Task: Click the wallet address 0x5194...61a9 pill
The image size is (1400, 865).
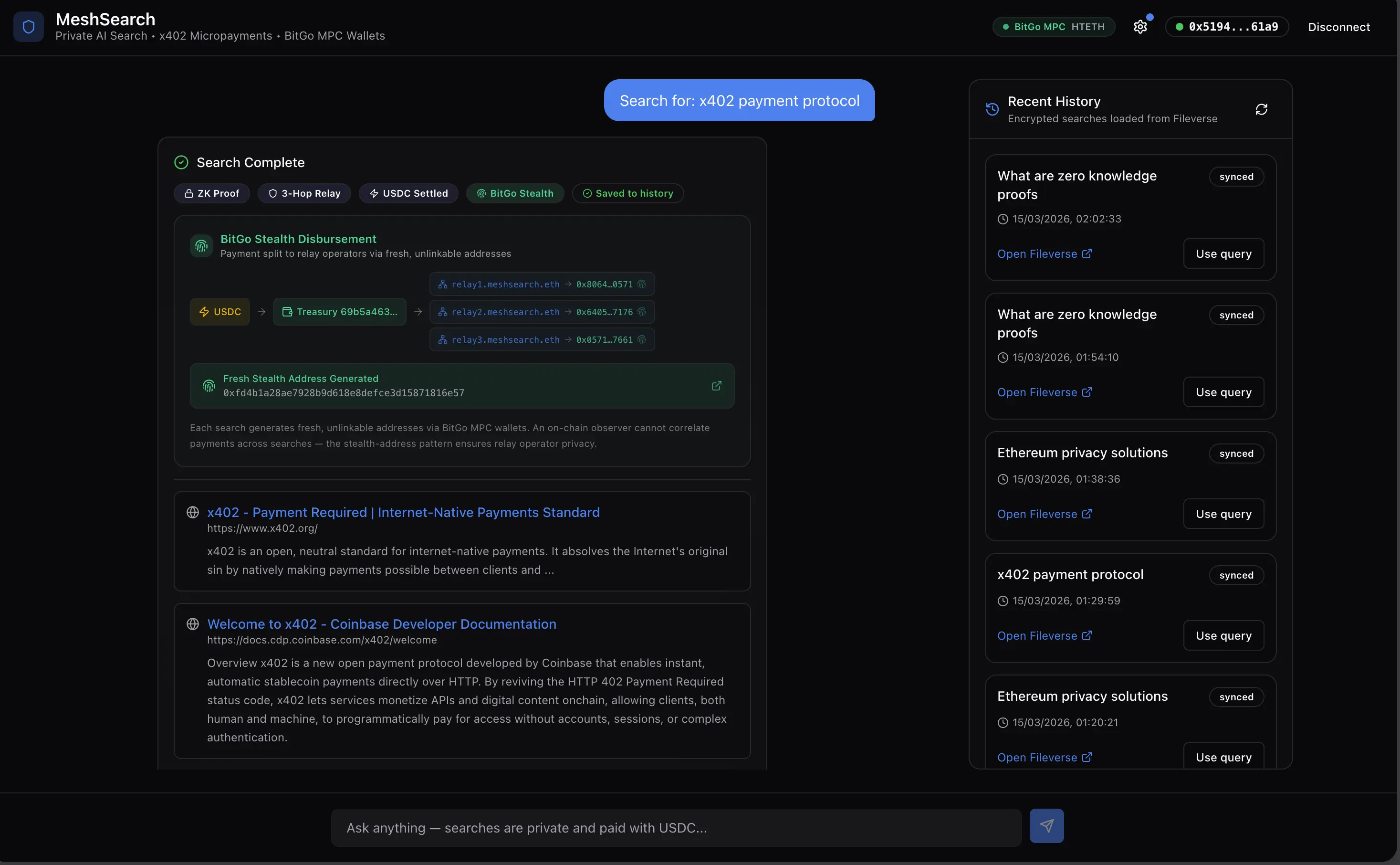Action: 1226,27
